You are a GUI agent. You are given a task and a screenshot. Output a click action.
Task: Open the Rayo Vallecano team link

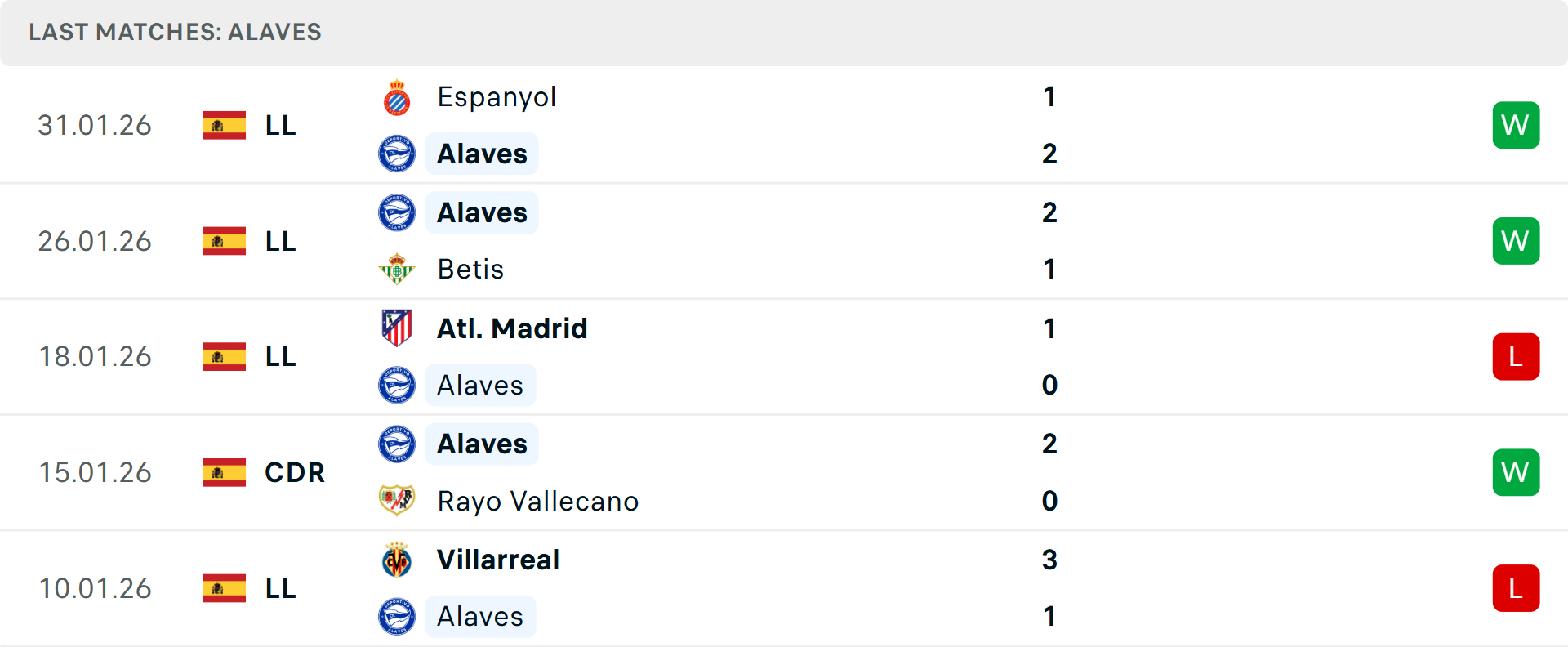[537, 501]
